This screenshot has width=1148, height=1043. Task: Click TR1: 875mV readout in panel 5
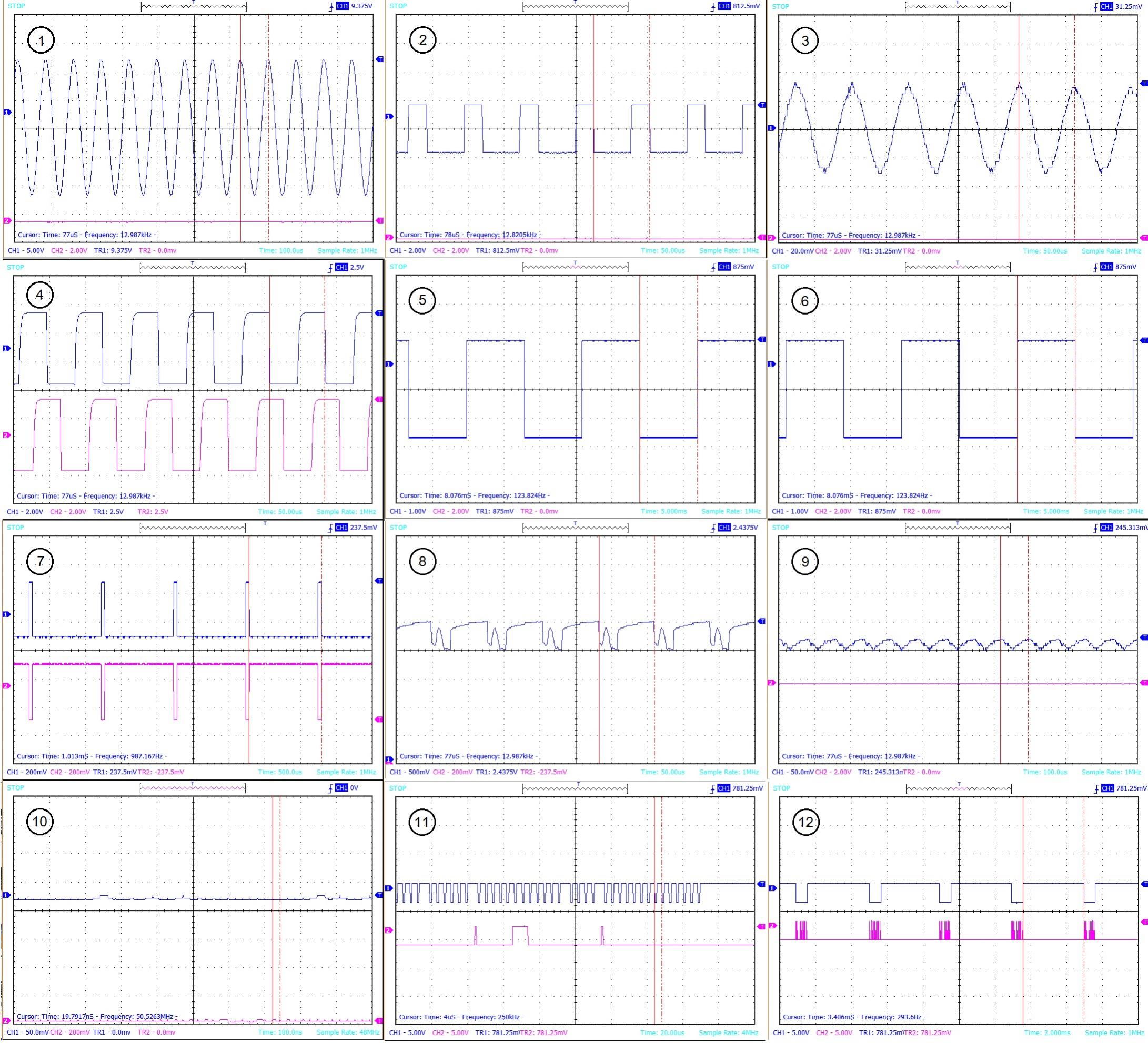(495, 512)
